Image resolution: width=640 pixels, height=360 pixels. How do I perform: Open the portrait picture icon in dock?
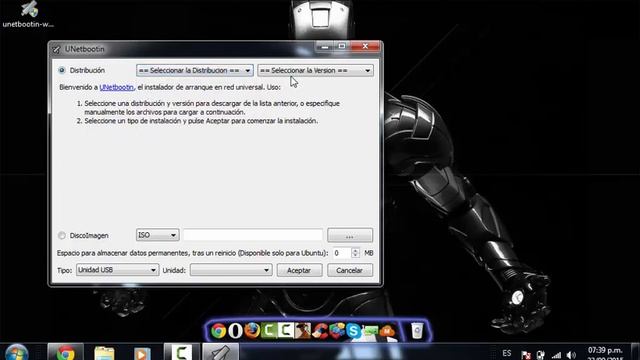click(x=302, y=331)
